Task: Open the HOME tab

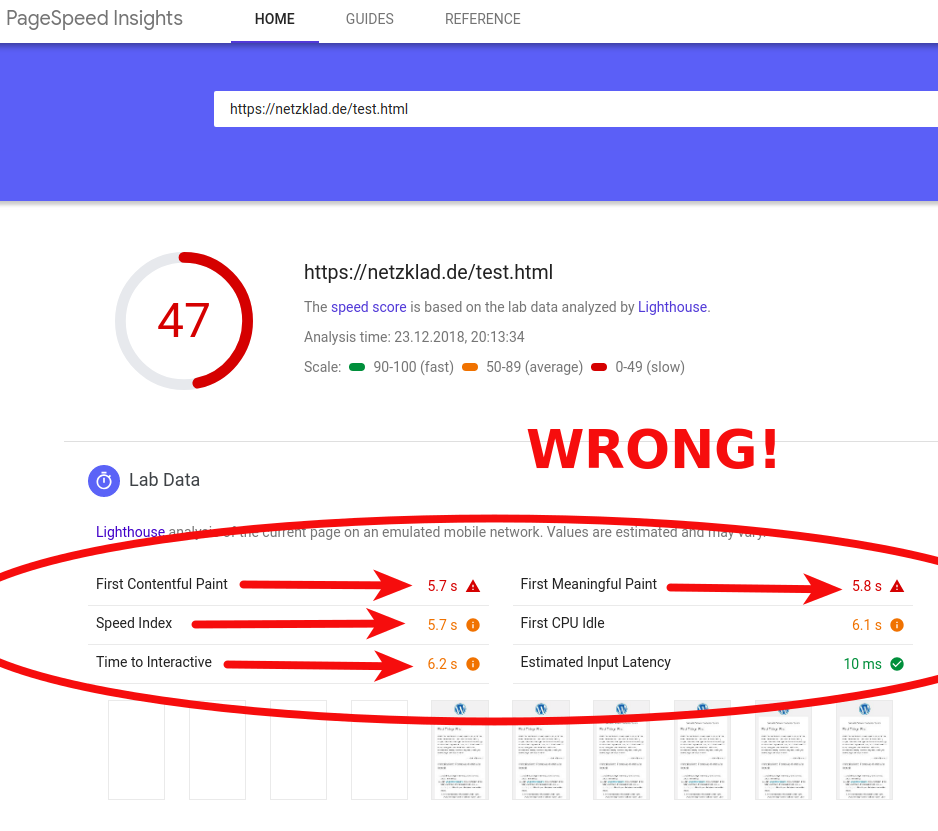Action: (x=275, y=19)
